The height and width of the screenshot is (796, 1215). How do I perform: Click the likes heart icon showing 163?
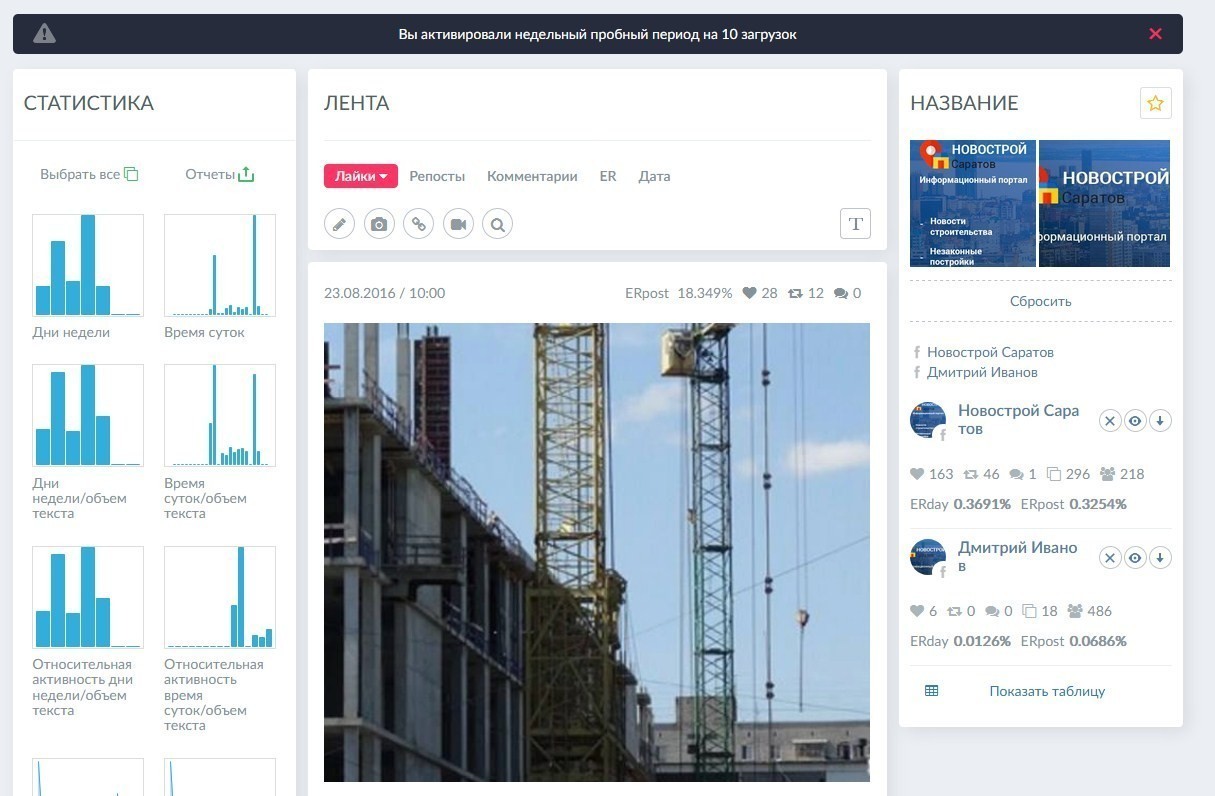coord(917,474)
